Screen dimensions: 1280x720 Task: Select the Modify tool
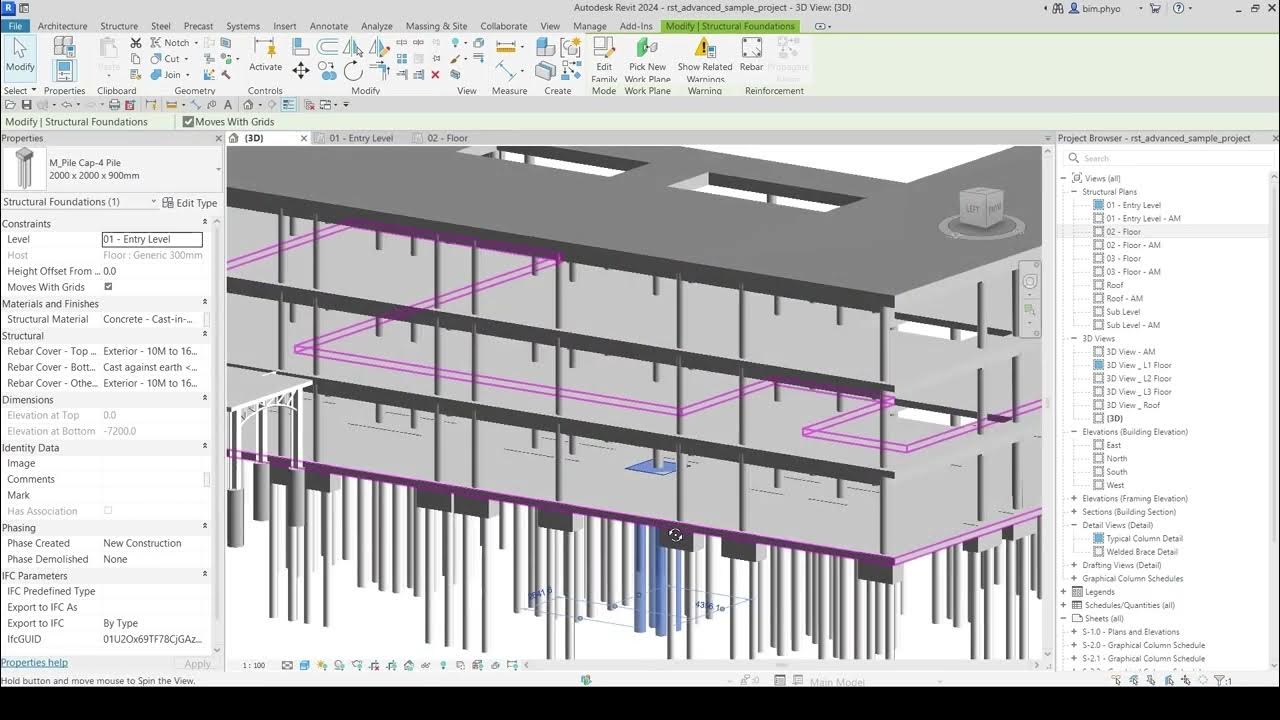(x=20, y=57)
